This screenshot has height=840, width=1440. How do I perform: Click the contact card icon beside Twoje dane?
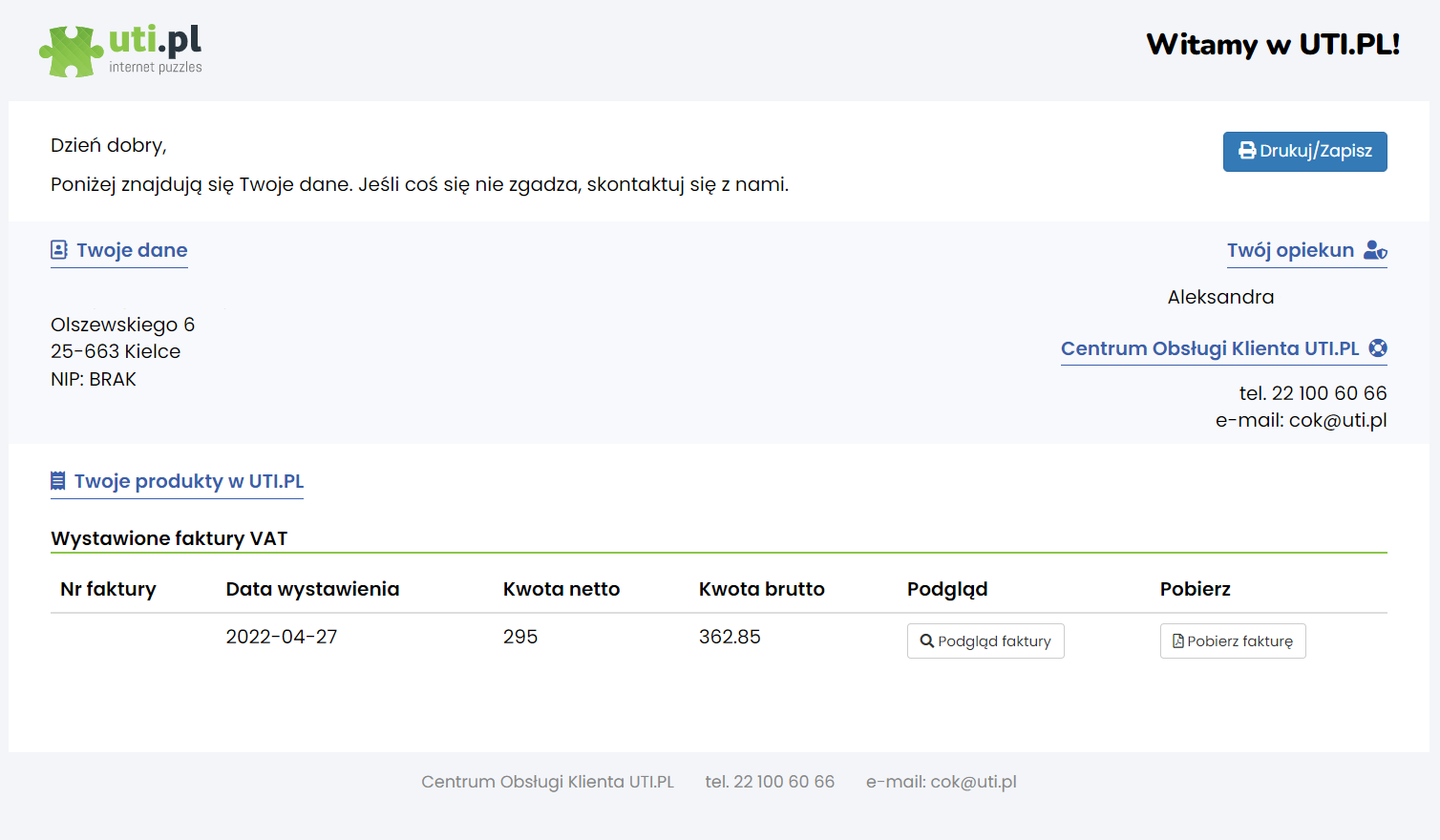coord(59,250)
